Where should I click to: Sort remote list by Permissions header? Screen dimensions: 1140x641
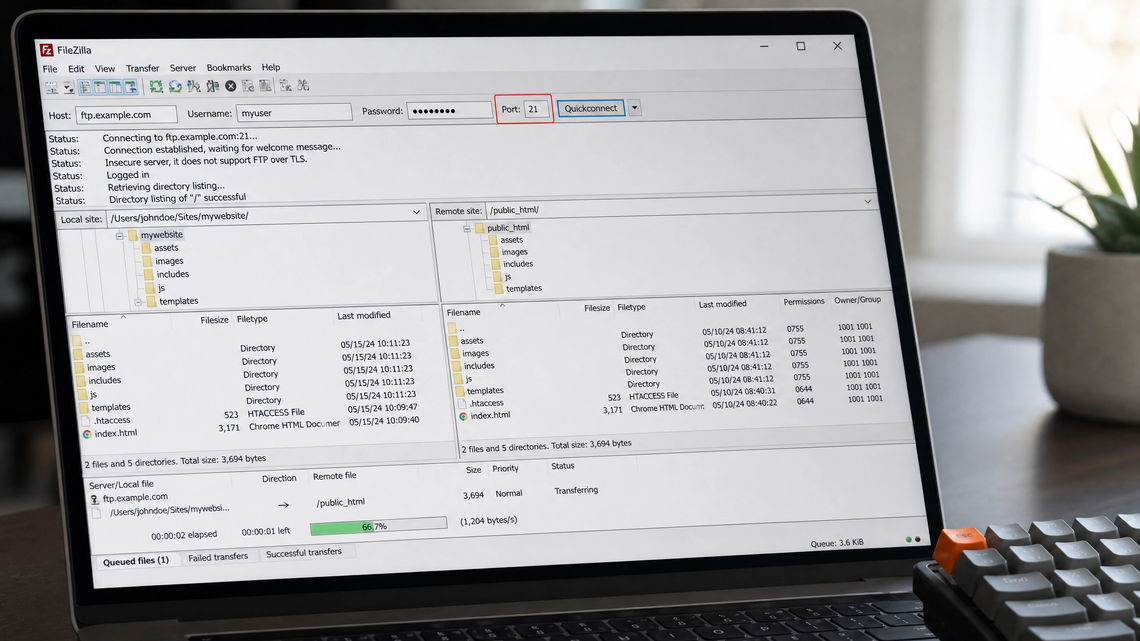point(803,301)
